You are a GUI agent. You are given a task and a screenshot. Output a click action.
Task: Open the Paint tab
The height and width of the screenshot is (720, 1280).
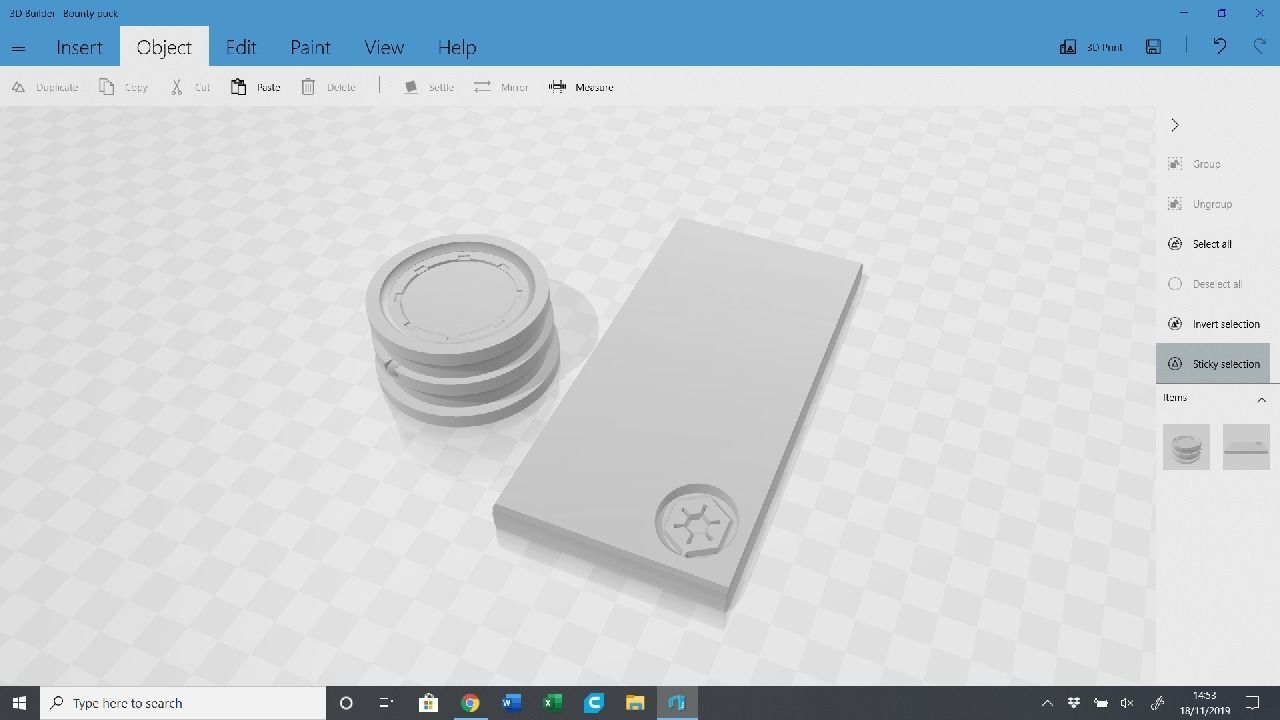(x=310, y=47)
